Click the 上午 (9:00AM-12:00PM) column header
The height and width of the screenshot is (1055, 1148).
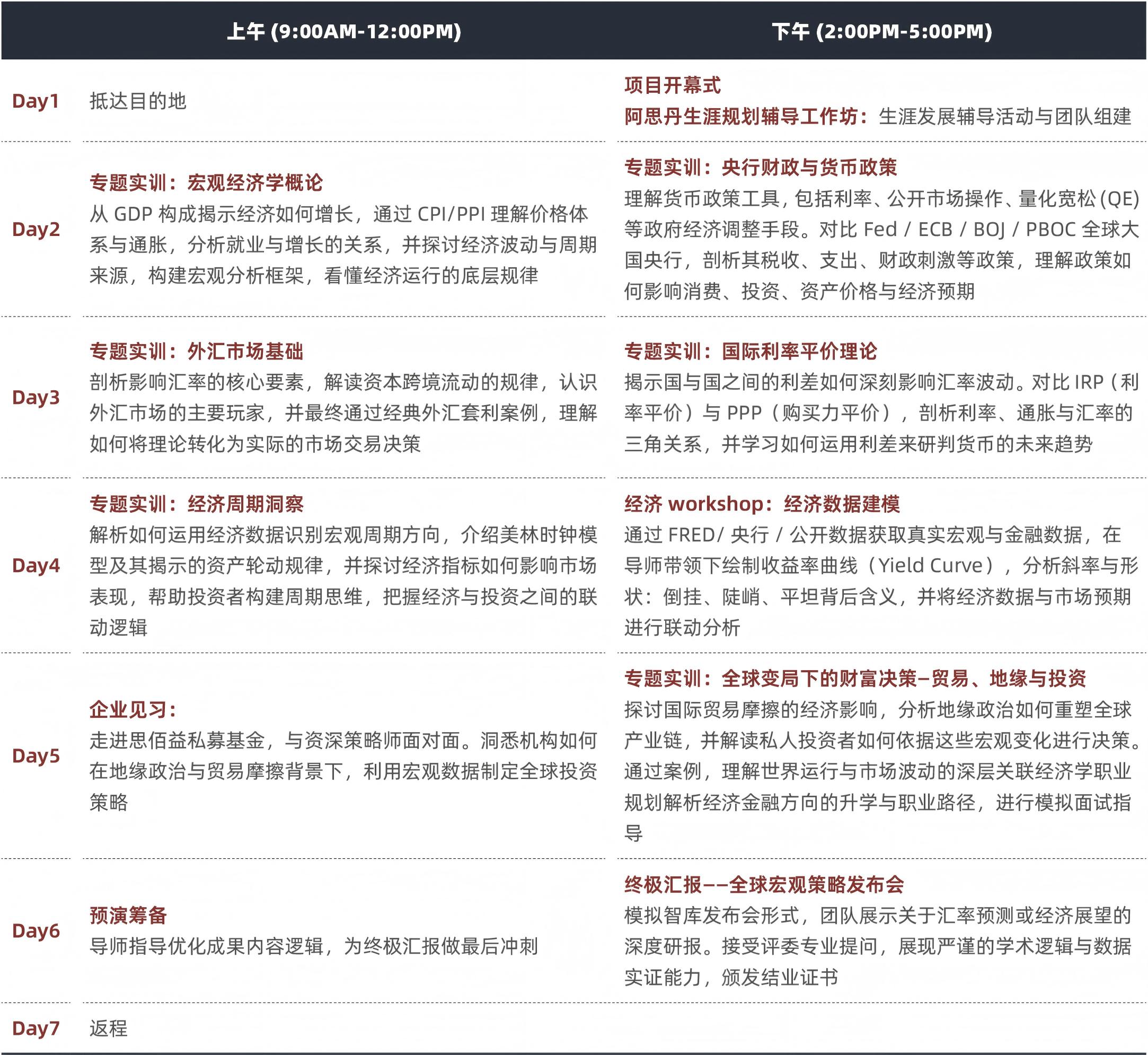(343, 31)
